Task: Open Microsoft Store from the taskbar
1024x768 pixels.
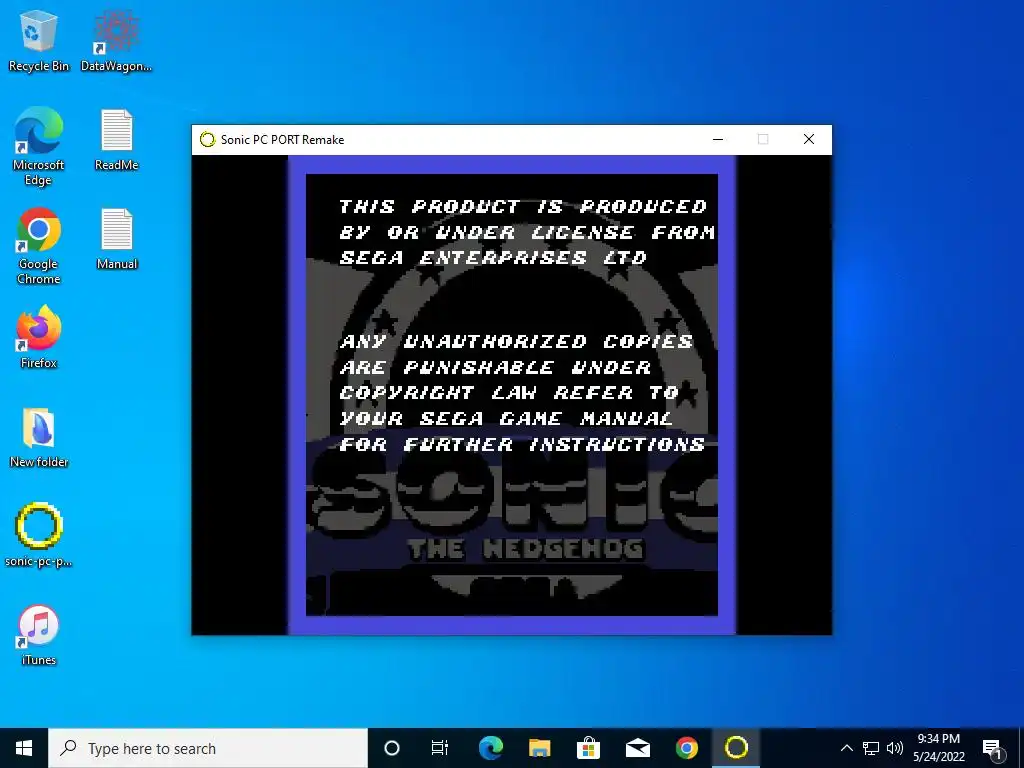Action: pos(588,748)
